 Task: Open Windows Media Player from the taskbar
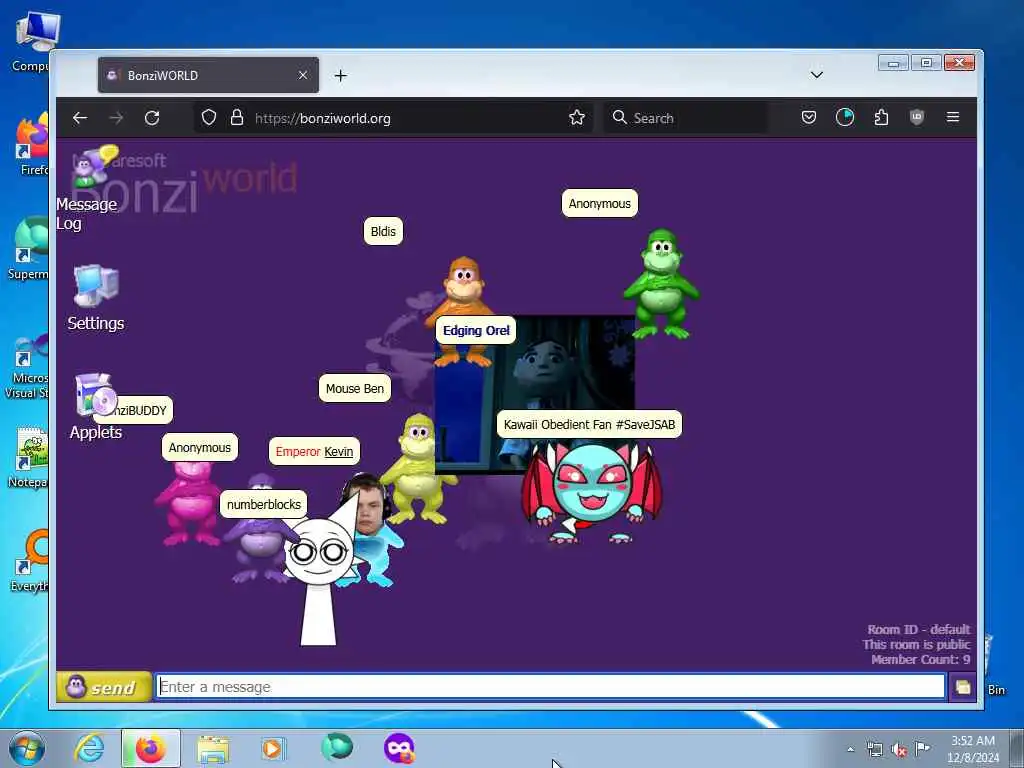(273, 748)
